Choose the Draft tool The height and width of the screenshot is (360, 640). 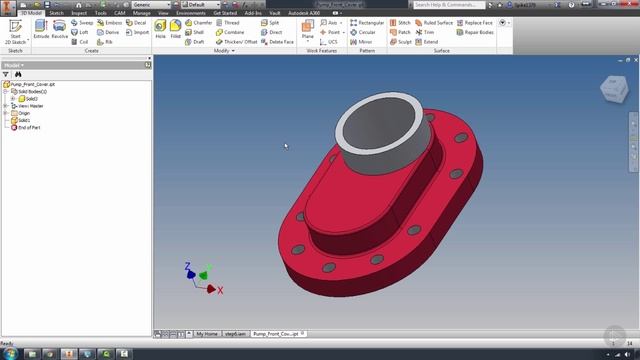(x=194, y=42)
